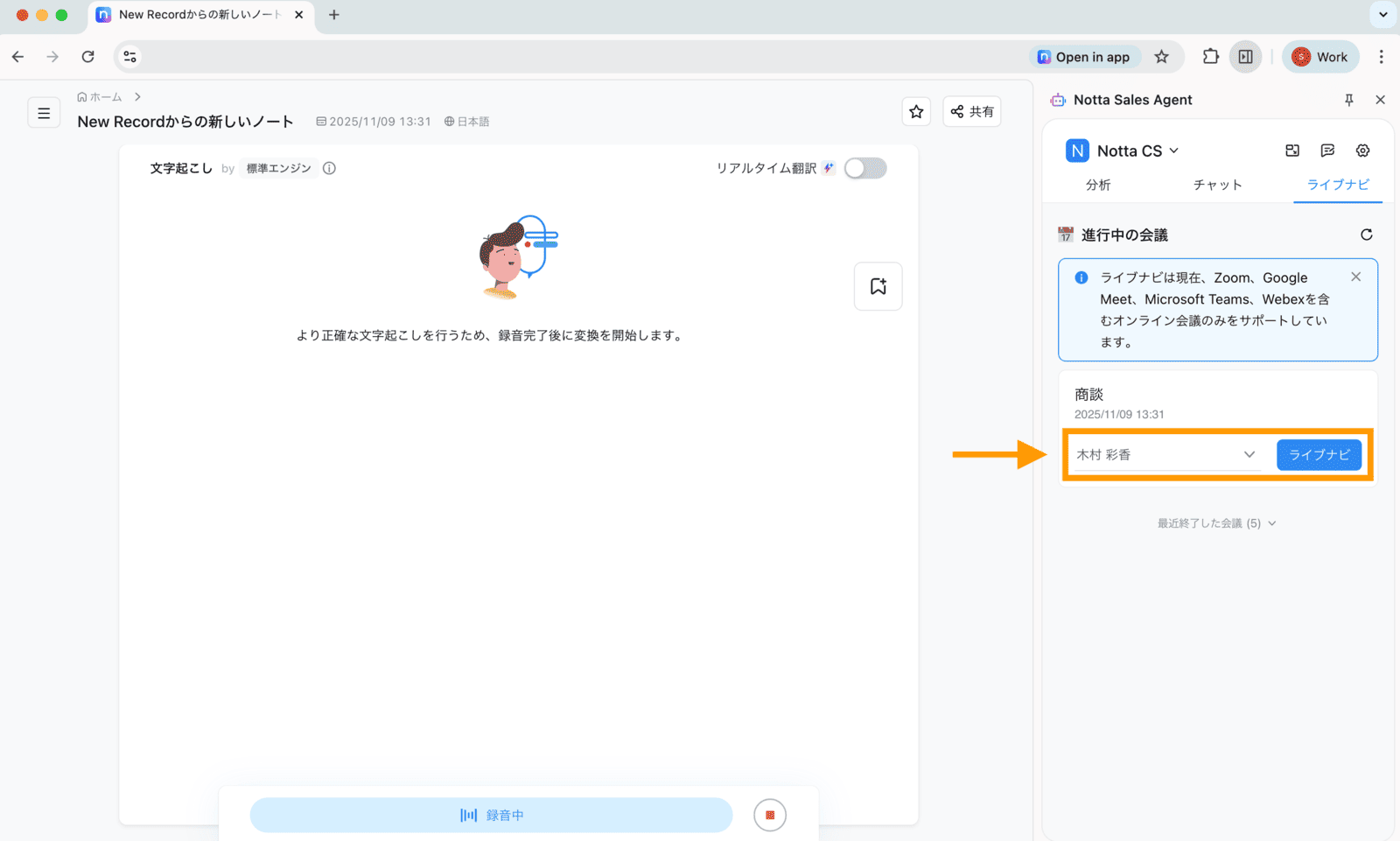Toggle the browser side panel button

(1245, 57)
